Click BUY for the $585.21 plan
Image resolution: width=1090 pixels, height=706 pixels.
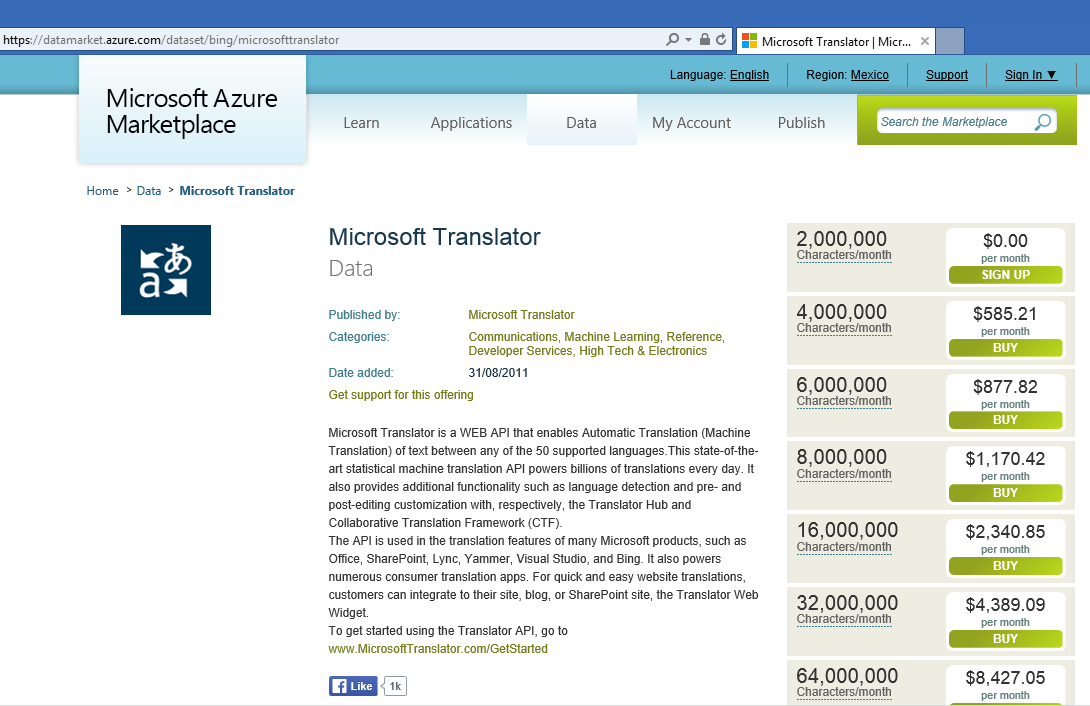[1006, 347]
